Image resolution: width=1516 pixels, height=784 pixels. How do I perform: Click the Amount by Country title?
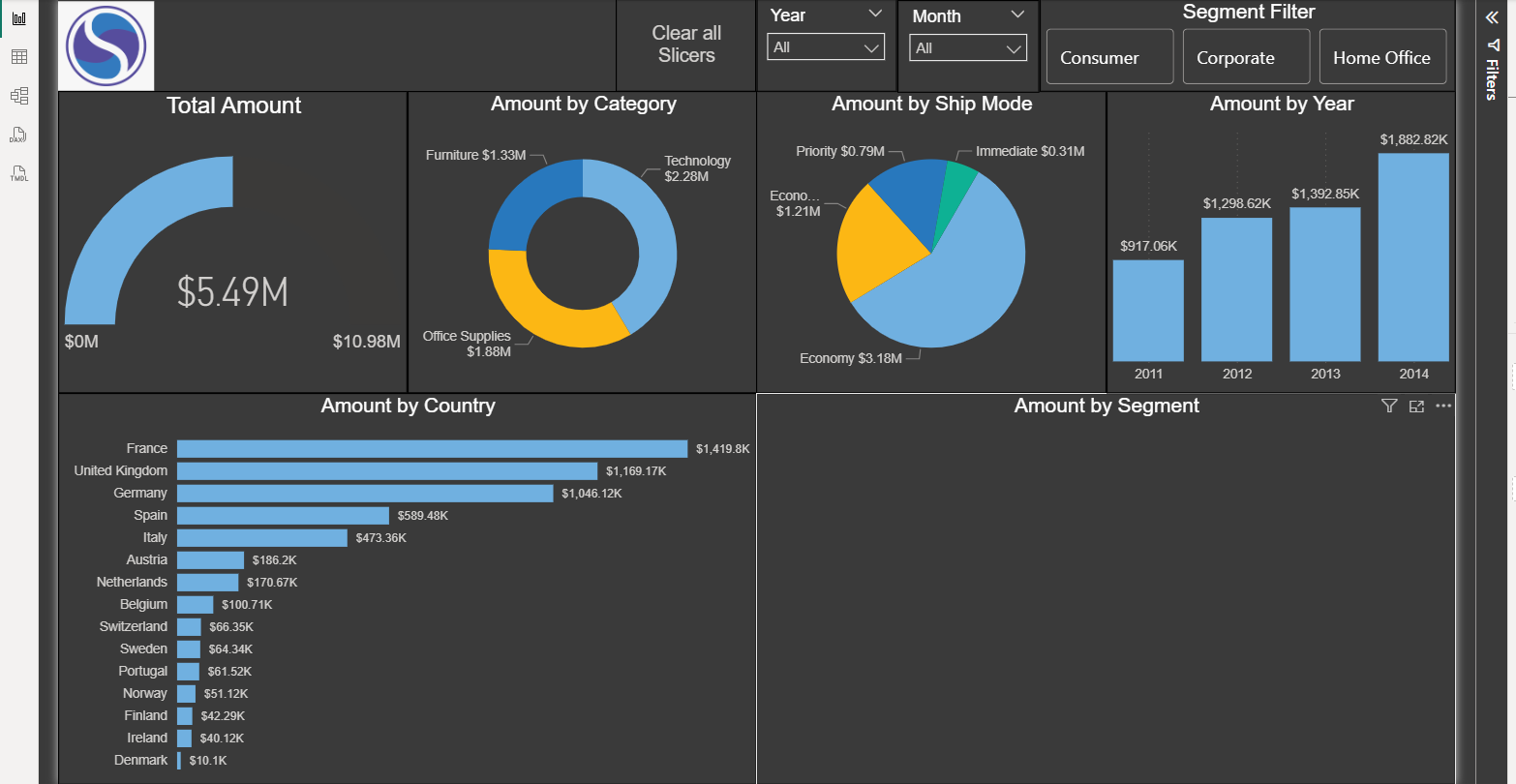pos(408,406)
